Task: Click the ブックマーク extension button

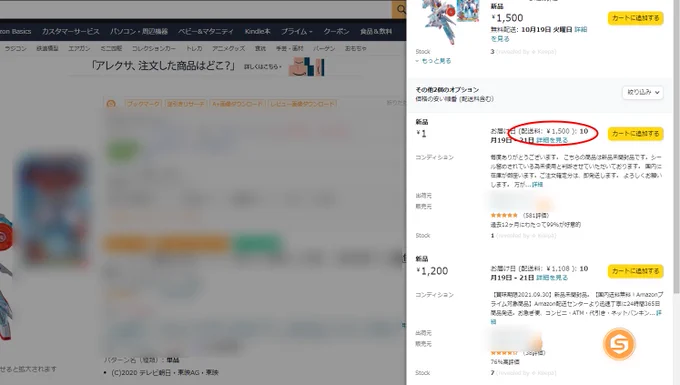Action: point(143,104)
